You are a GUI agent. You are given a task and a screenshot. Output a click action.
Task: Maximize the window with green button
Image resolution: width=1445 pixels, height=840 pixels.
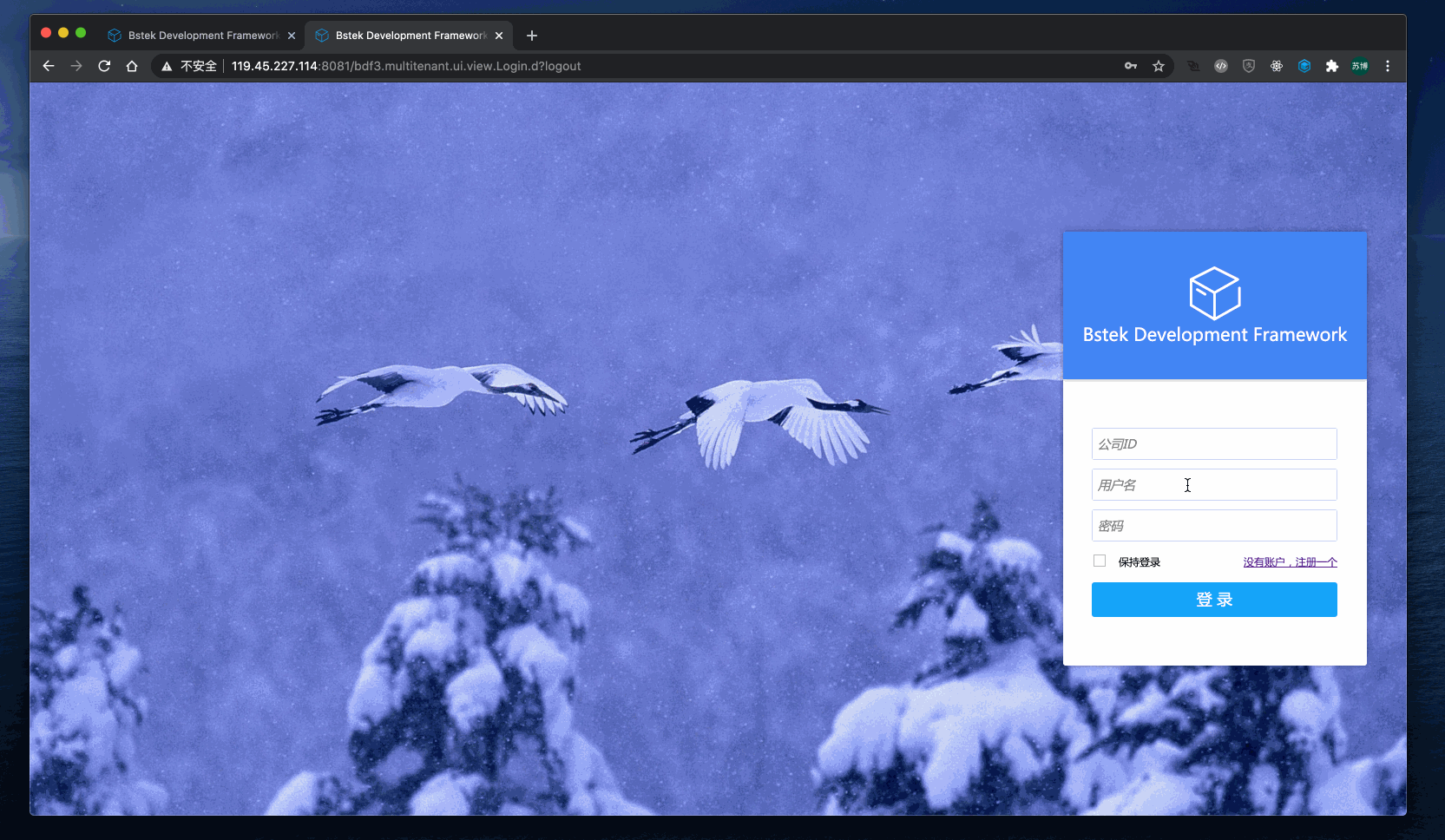click(x=81, y=33)
